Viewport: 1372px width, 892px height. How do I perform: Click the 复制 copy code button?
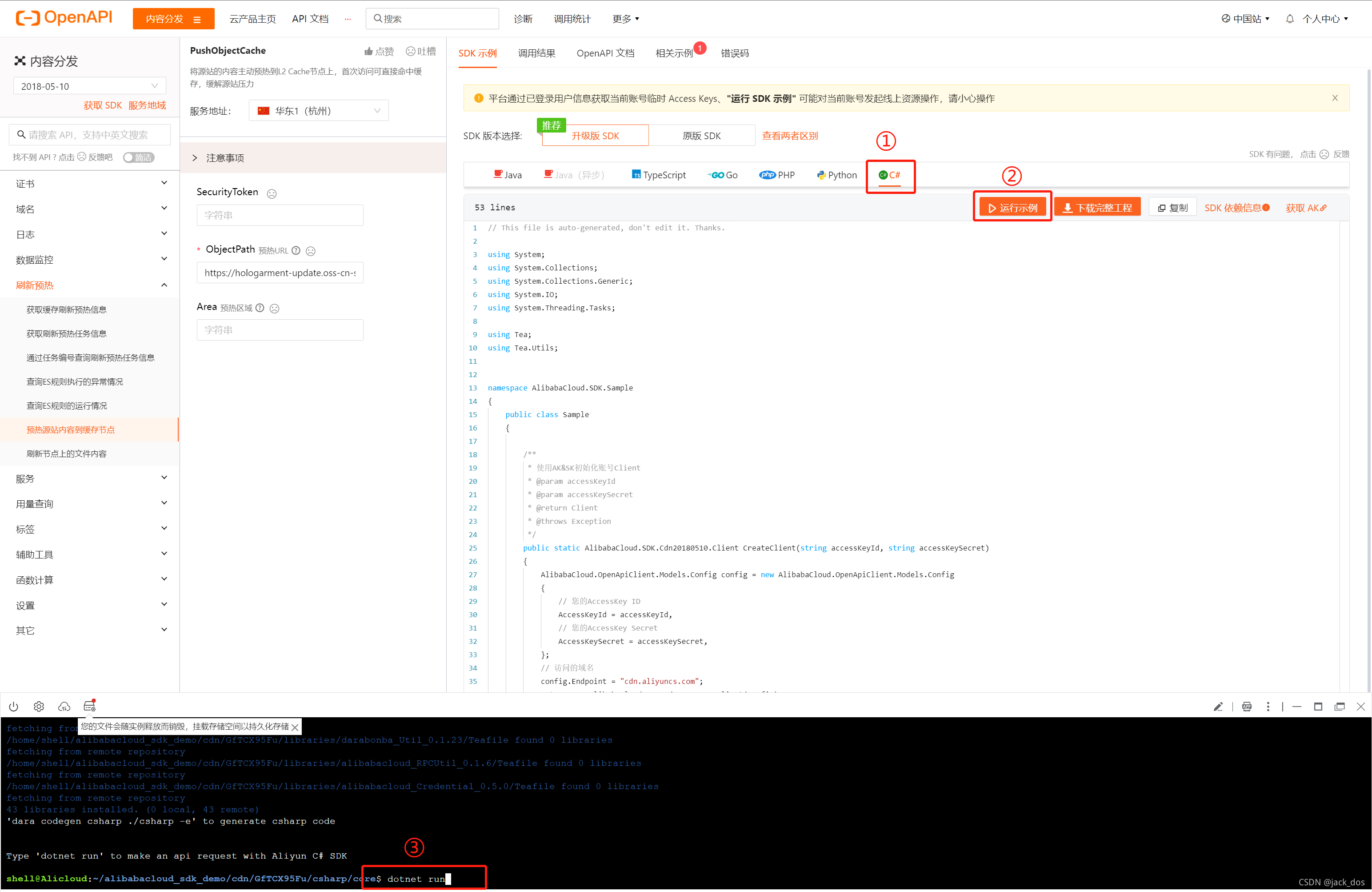[x=1172, y=208]
